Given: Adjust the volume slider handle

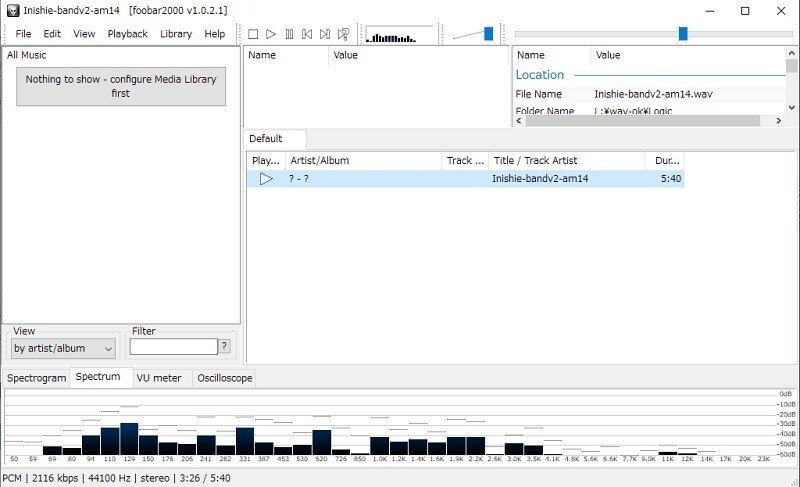Looking at the screenshot, I should tap(488, 34).
